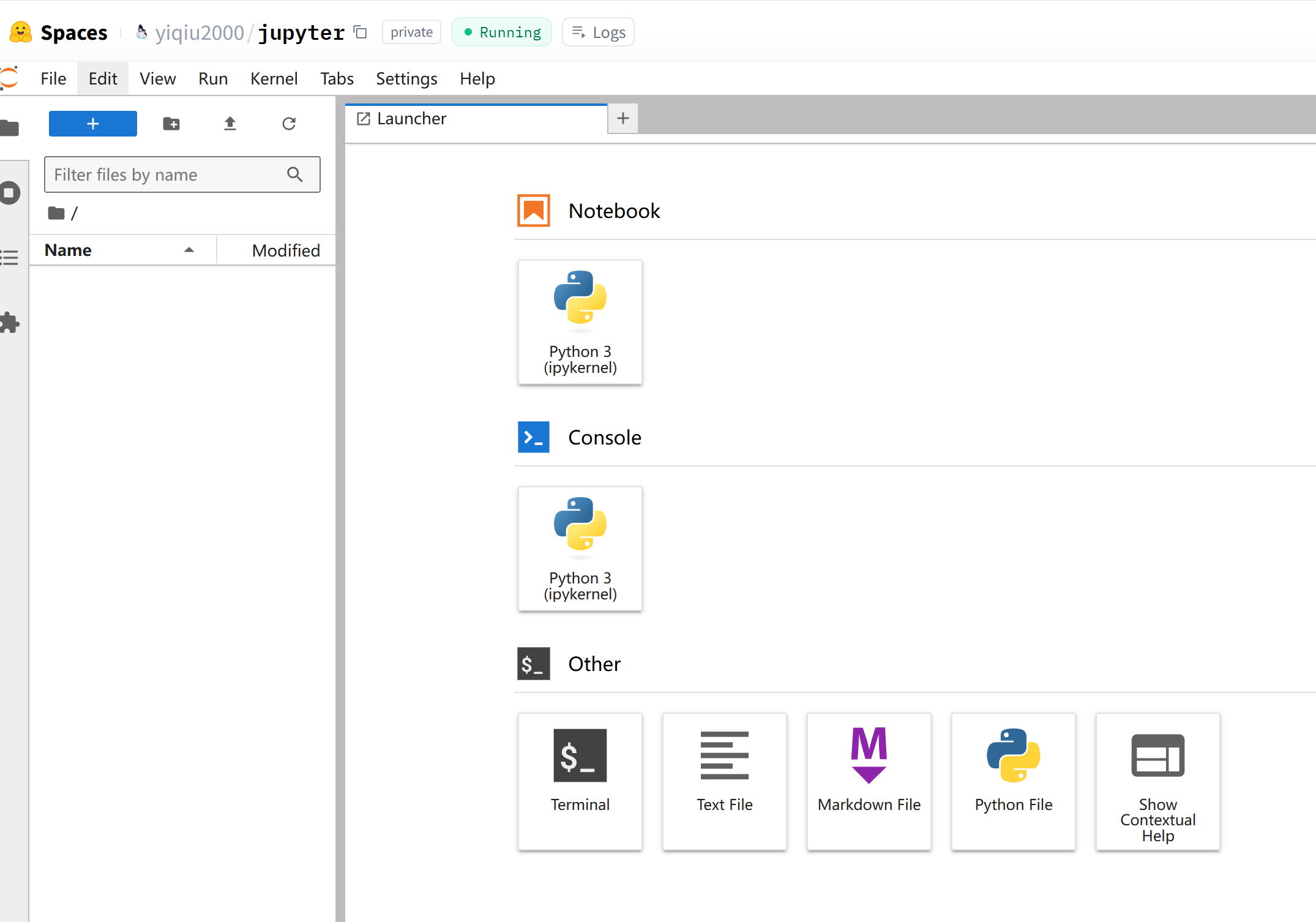Screen dimensions: 1316x922
Task: Open Extension Manager puzzle icon
Action: click(9, 323)
